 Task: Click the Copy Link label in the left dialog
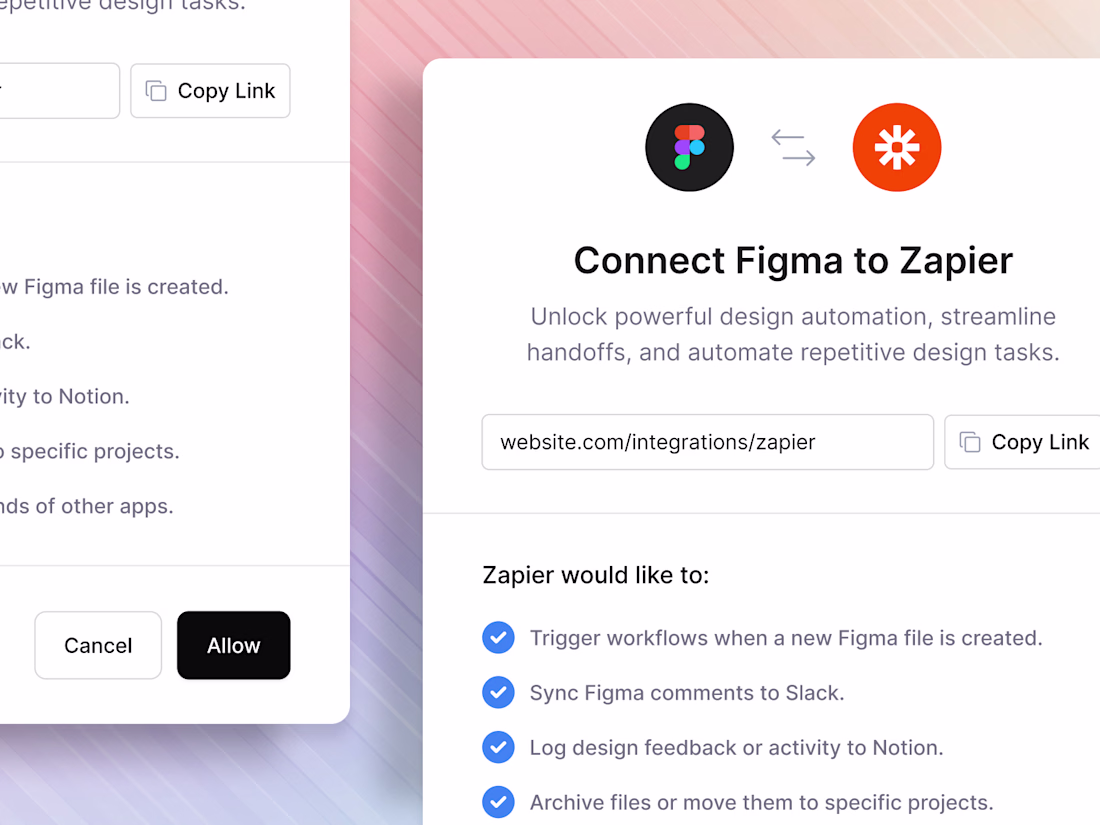point(226,90)
